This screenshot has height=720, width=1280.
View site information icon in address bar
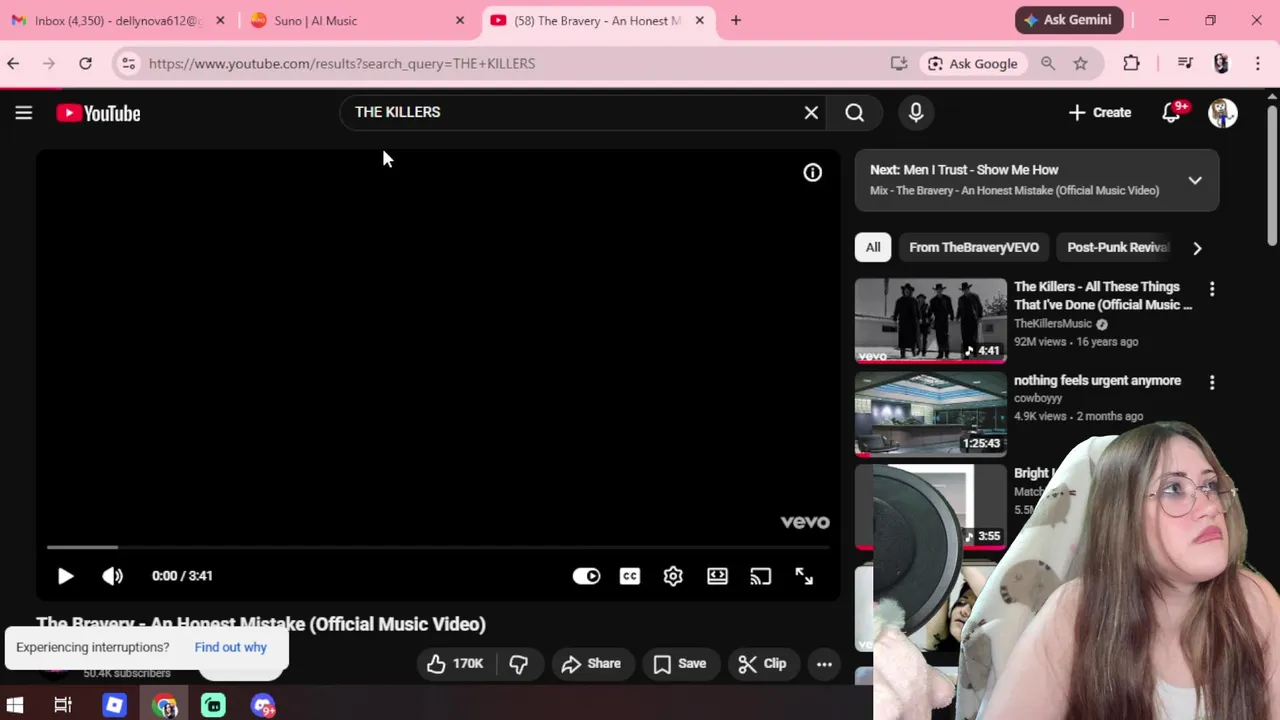click(x=128, y=63)
